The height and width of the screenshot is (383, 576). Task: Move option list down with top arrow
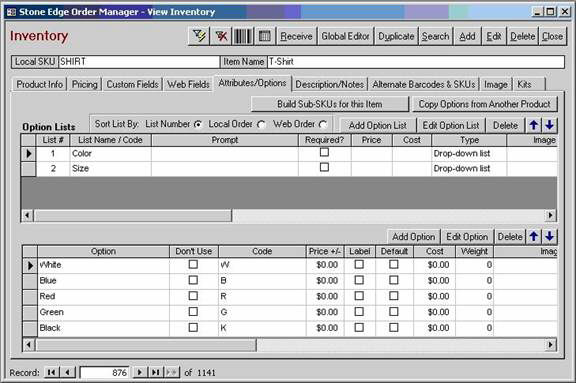coord(550,125)
